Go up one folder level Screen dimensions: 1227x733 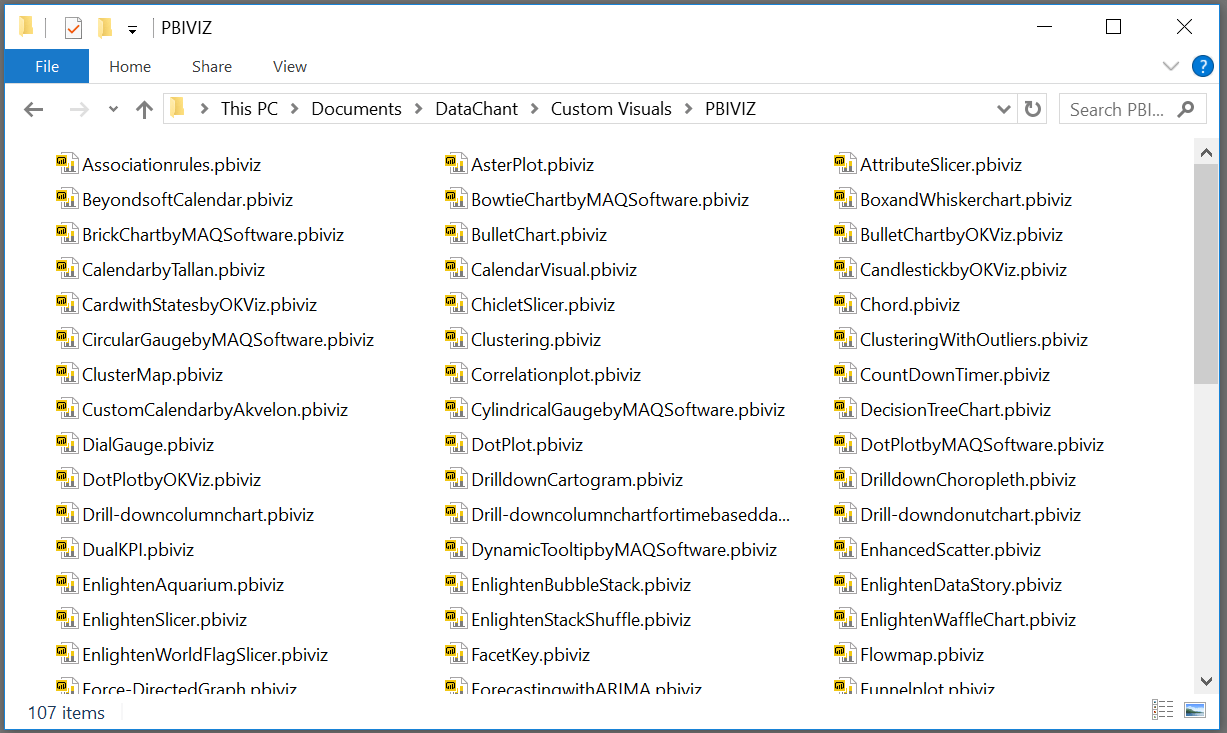(x=144, y=109)
